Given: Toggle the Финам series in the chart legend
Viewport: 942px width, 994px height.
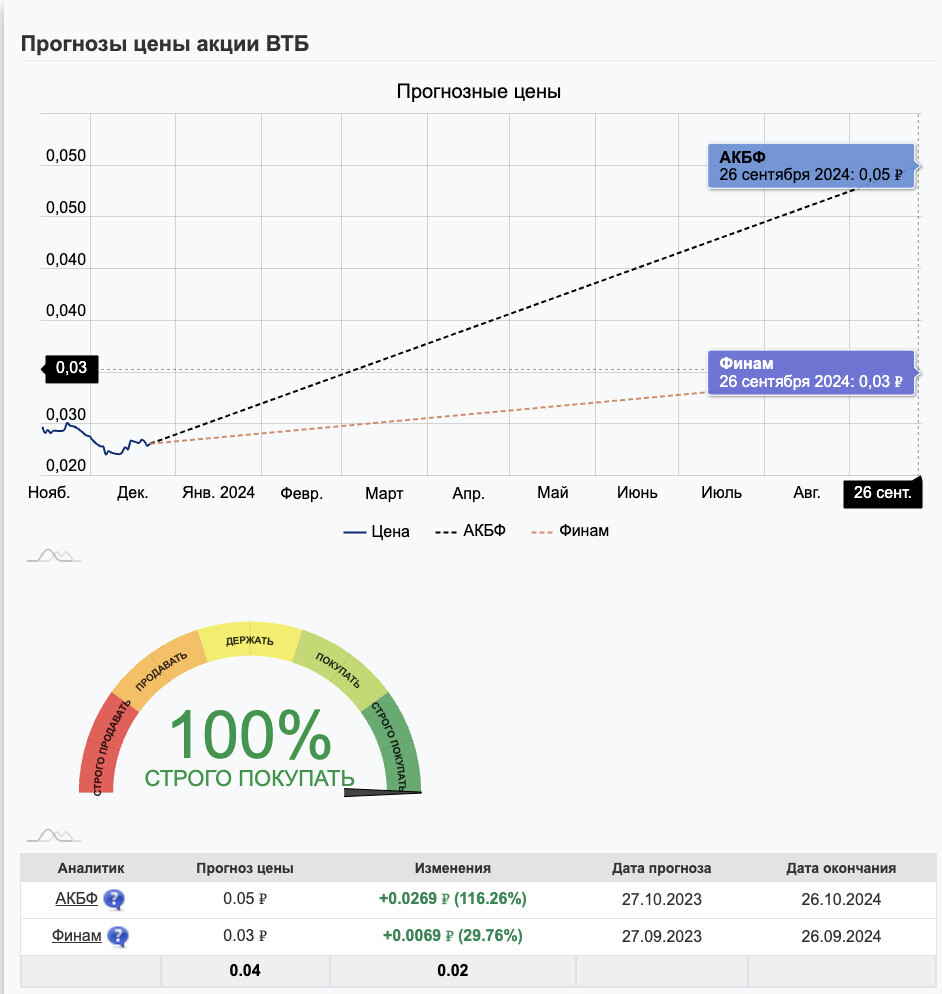Looking at the screenshot, I should pos(570,531).
